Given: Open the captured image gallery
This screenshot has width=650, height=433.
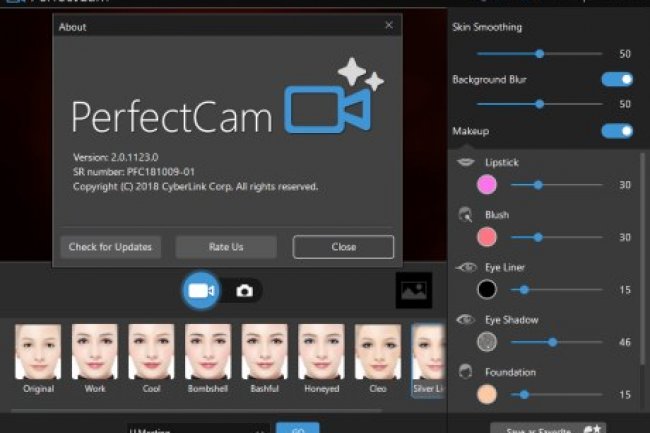Looking at the screenshot, I should pos(414,290).
